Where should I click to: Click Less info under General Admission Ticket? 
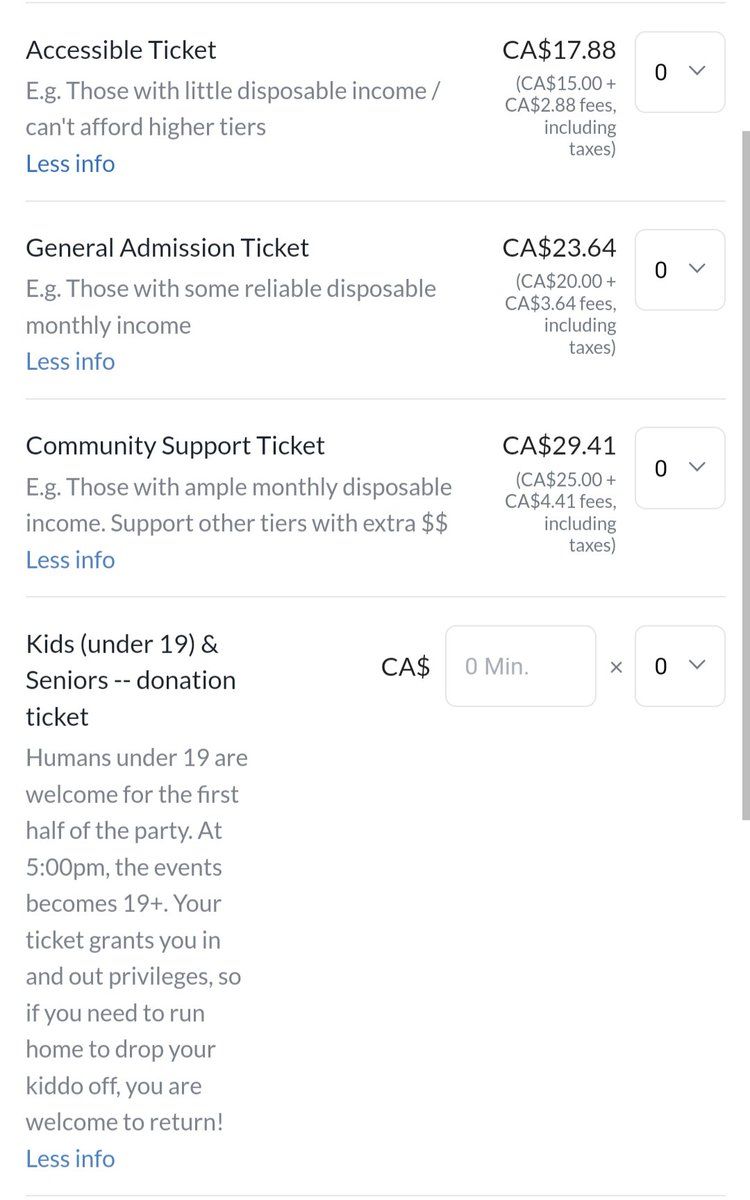pyautogui.click(x=70, y=362)
